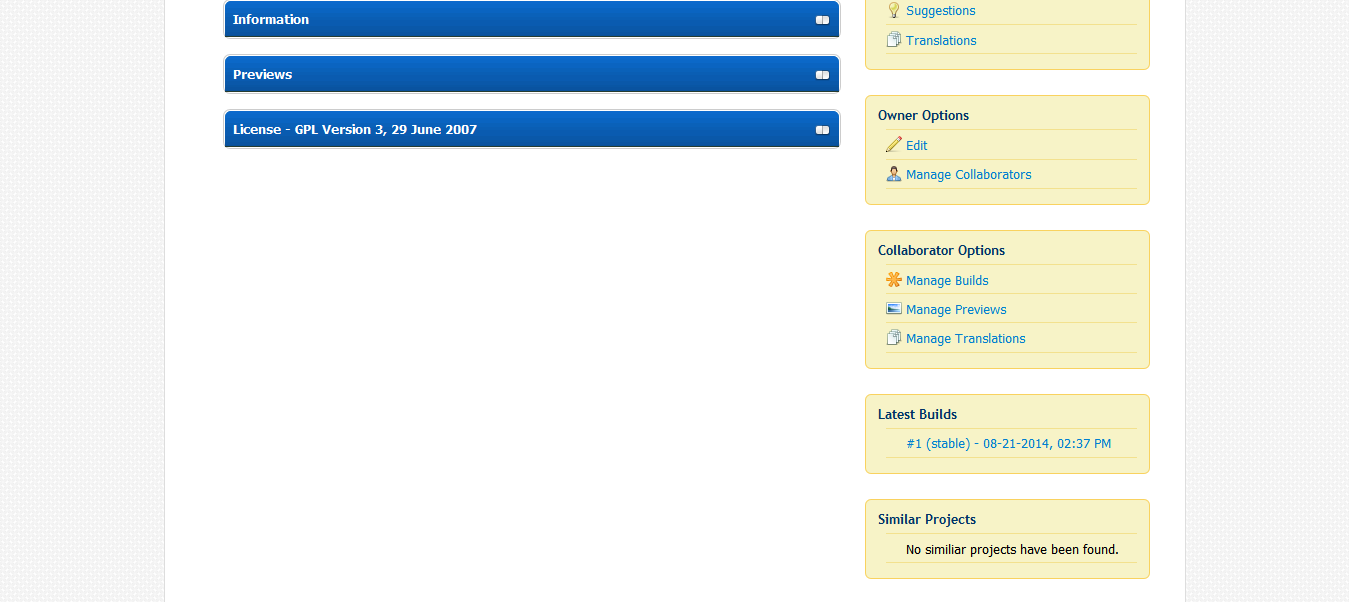Click the Edit pencil icon
Image resolution: width=1349 pixels, height=602 pixels.
[x=894, y=145]
